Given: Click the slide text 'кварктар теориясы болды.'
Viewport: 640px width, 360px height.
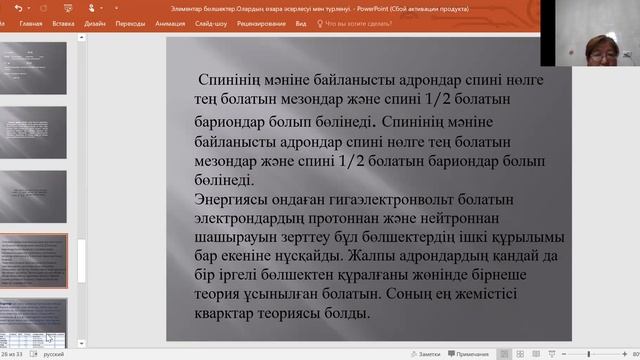Looking at the screenshot, I should [x=282, y=313].
